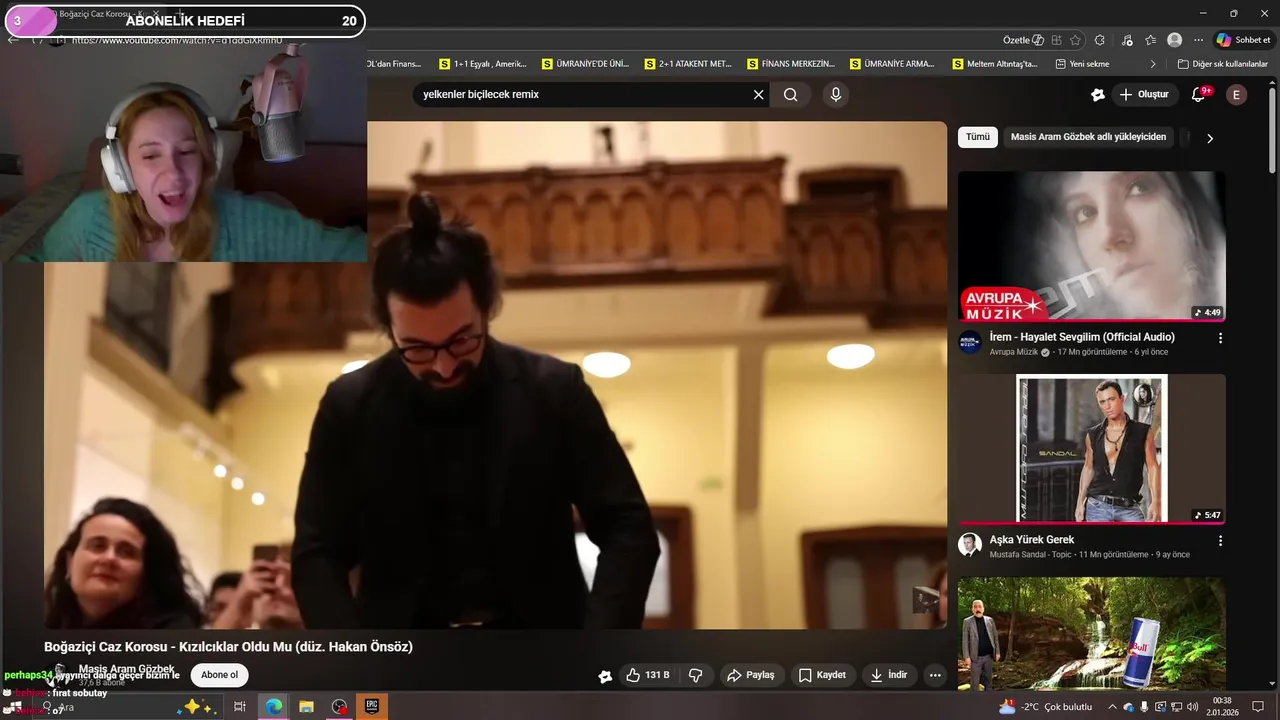
Task: Open the İrem Hayalet Sevgilim video thumbnail
Action: [1092, 247]
